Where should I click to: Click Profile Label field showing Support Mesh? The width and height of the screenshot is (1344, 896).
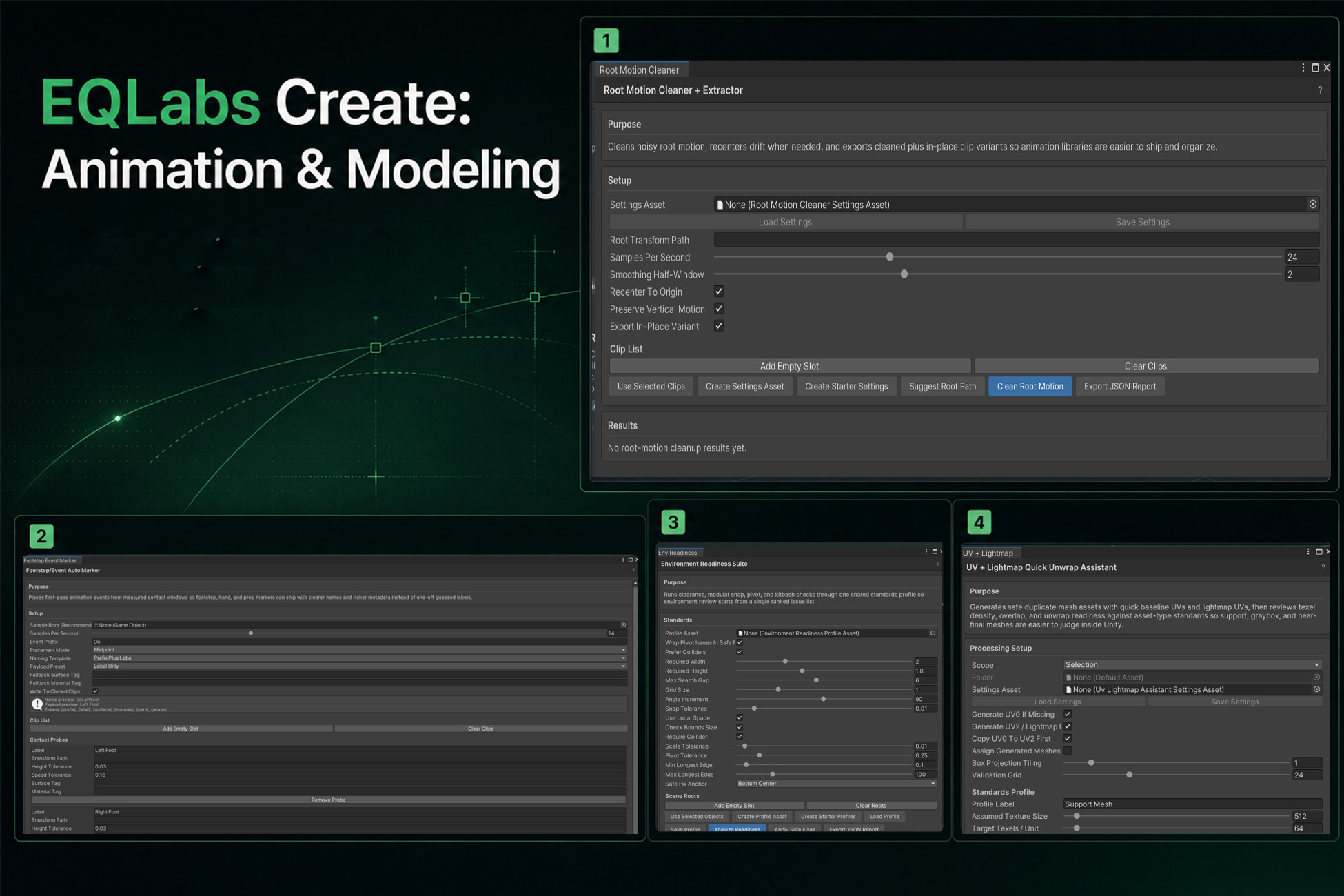(1192, 804)
